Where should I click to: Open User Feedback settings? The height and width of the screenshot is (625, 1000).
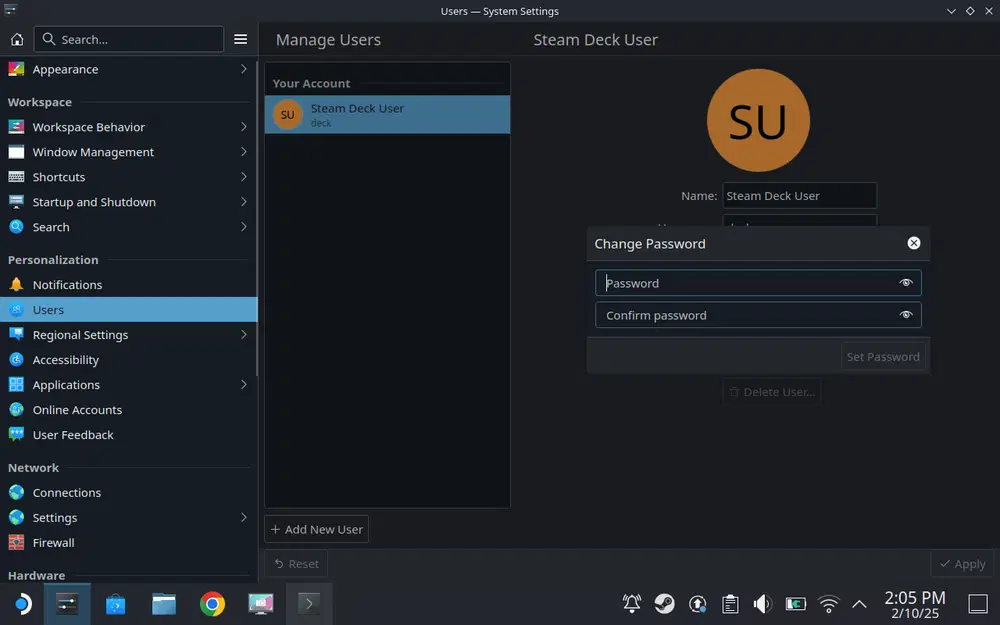(x=128, y=434)
